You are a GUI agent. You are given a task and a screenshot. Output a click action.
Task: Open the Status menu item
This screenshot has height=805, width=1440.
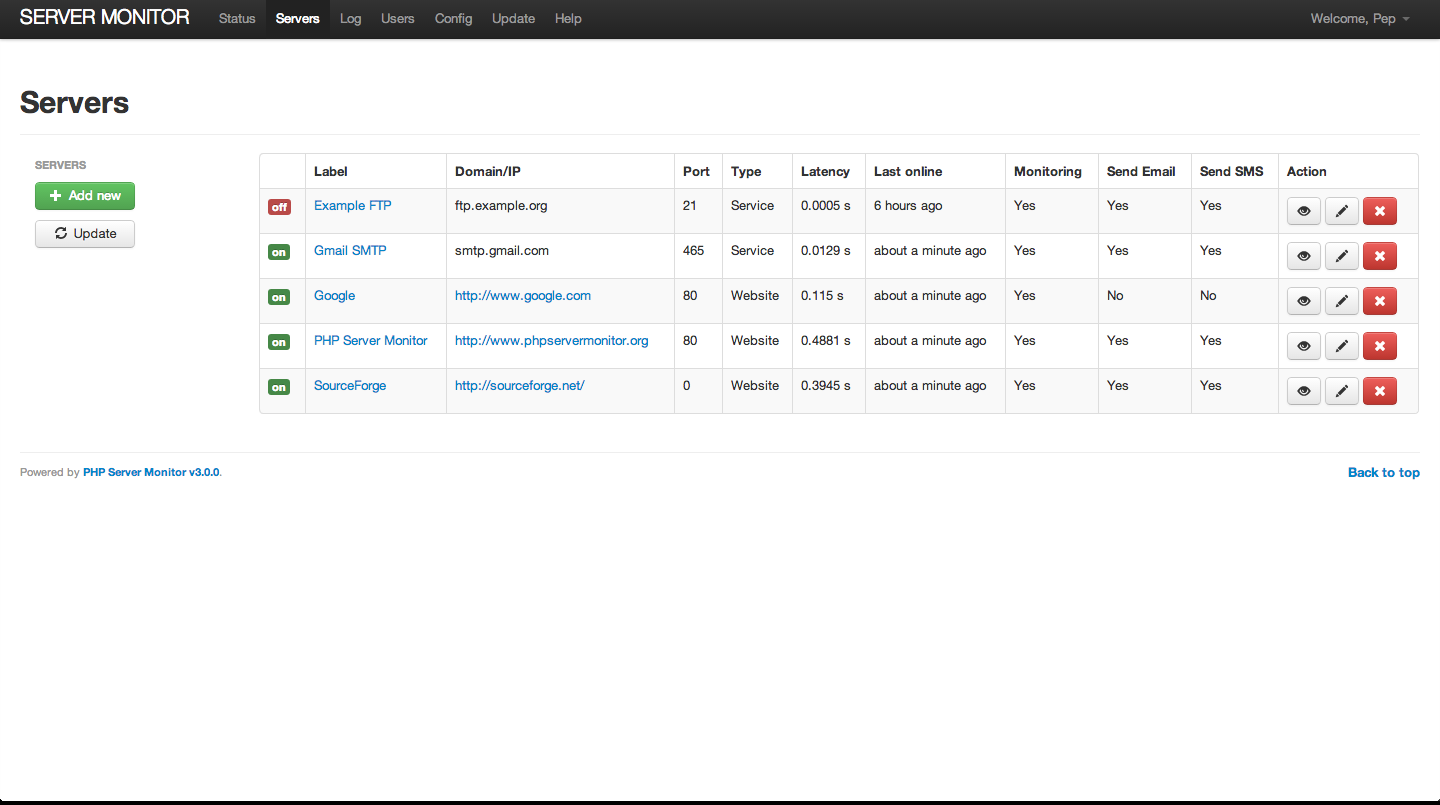pos(237,19)
